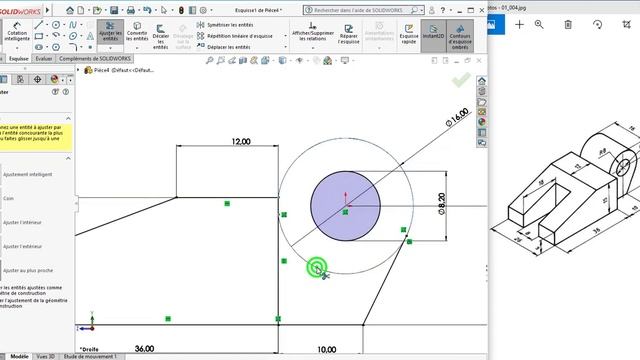
Task: Open dropdown under Ajuster les entités
Action: point(110,48)
